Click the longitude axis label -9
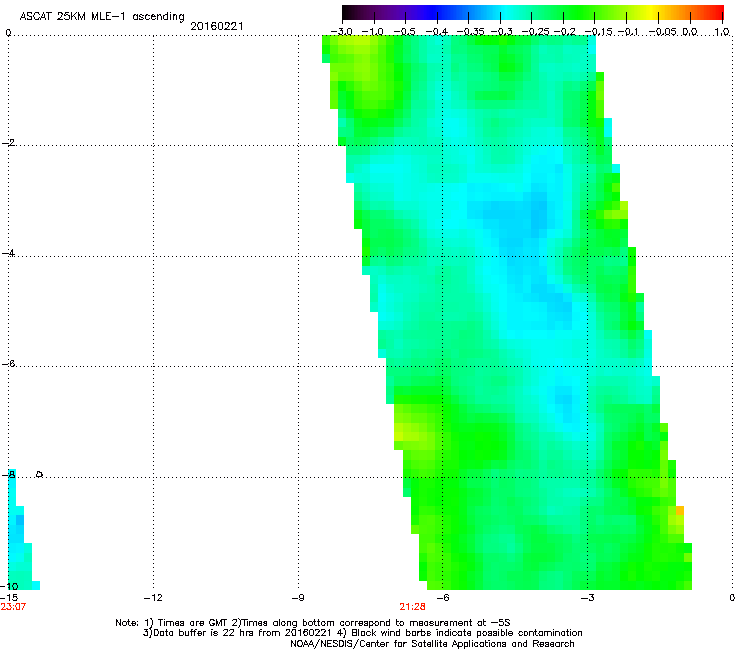 click(298, 598)
